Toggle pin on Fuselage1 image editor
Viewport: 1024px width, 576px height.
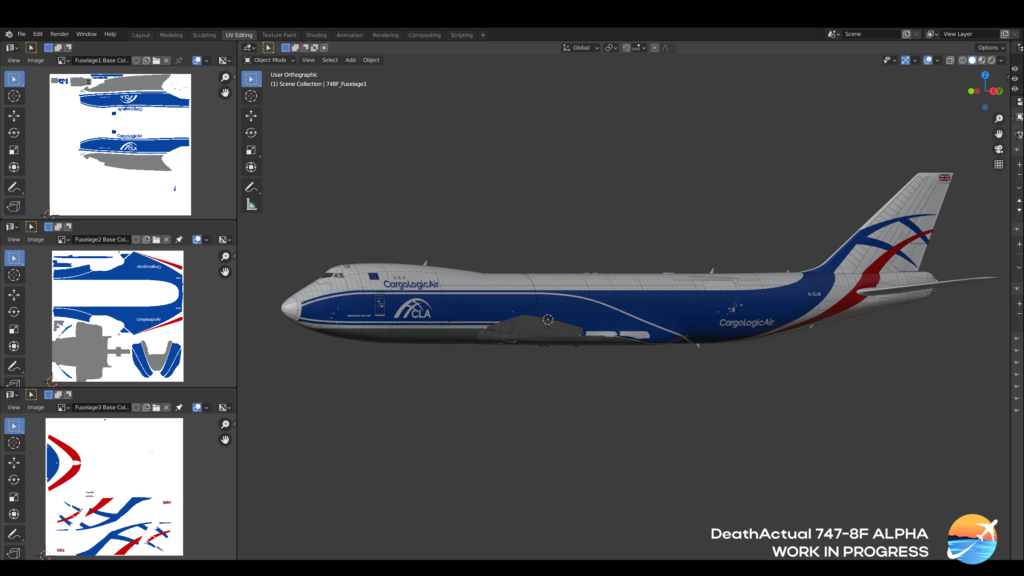pos(179,60)
